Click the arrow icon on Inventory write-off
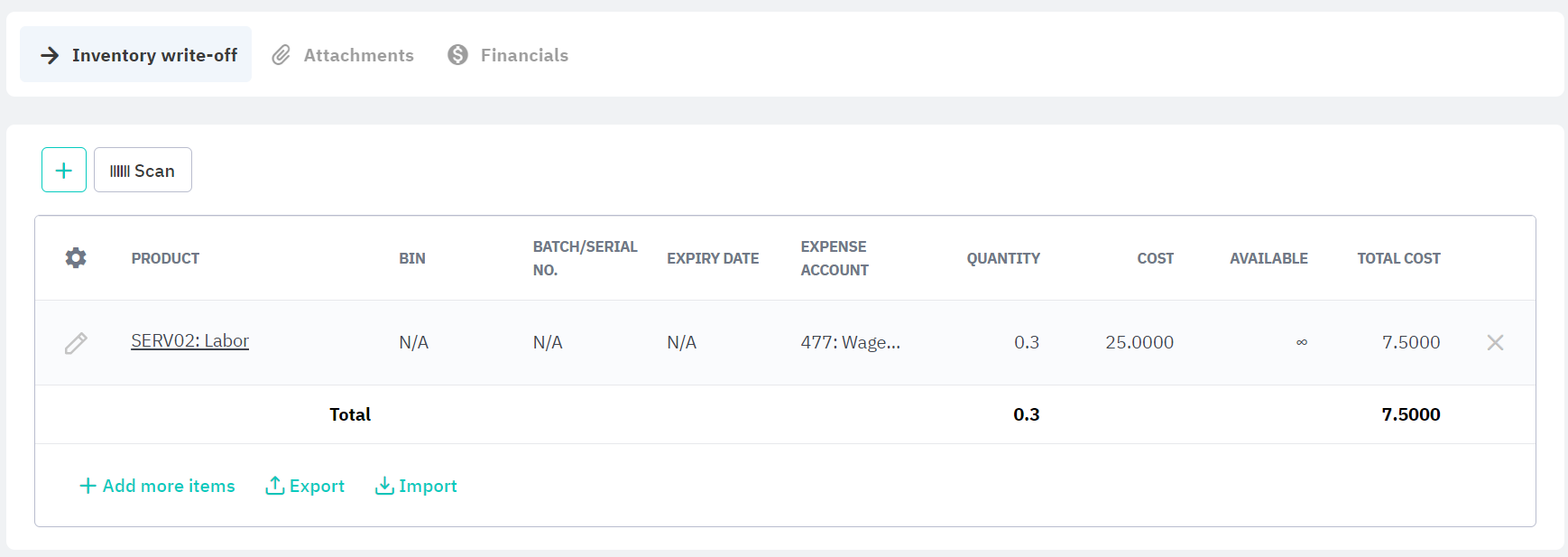 click(50, 55)
